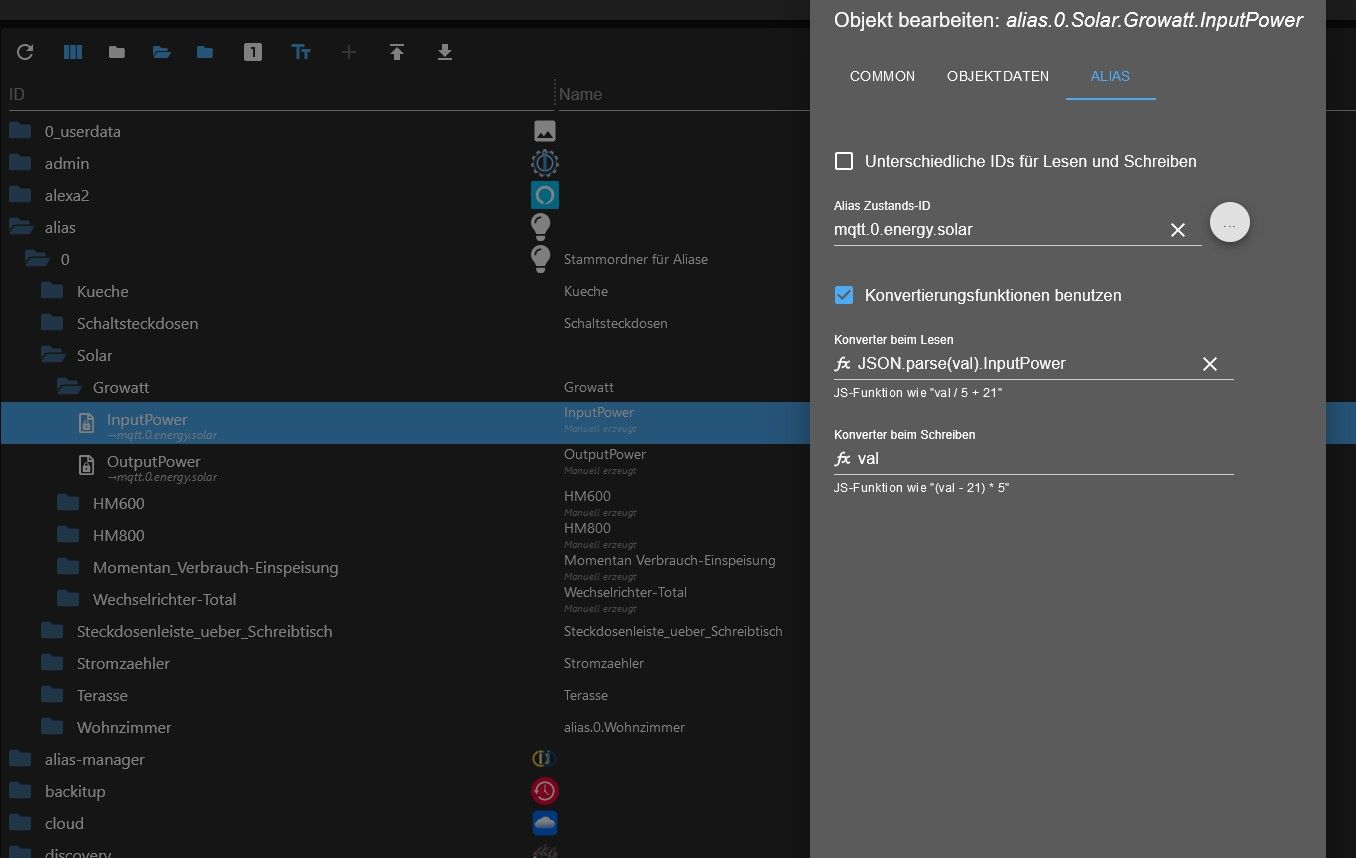Enable Unterschiedliche IDs für Lesen und Schreiben
Viewport: 1356px width, 858px height.
(x=844, y=161)
